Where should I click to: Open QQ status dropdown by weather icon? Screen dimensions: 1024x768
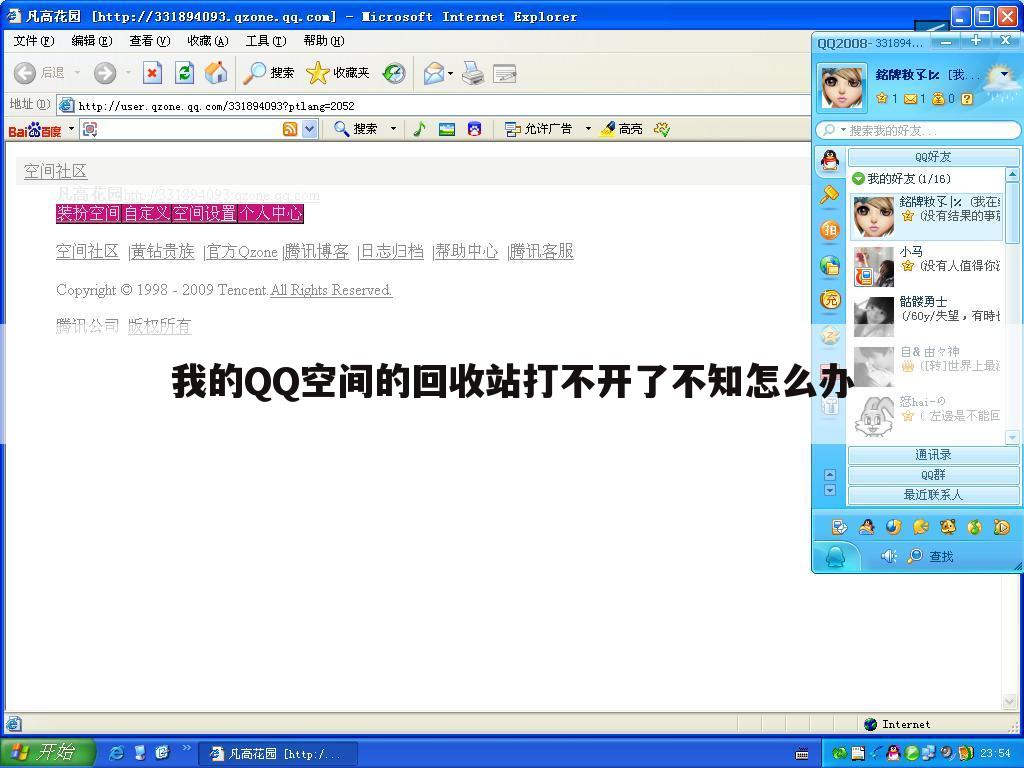(1004, 74)
